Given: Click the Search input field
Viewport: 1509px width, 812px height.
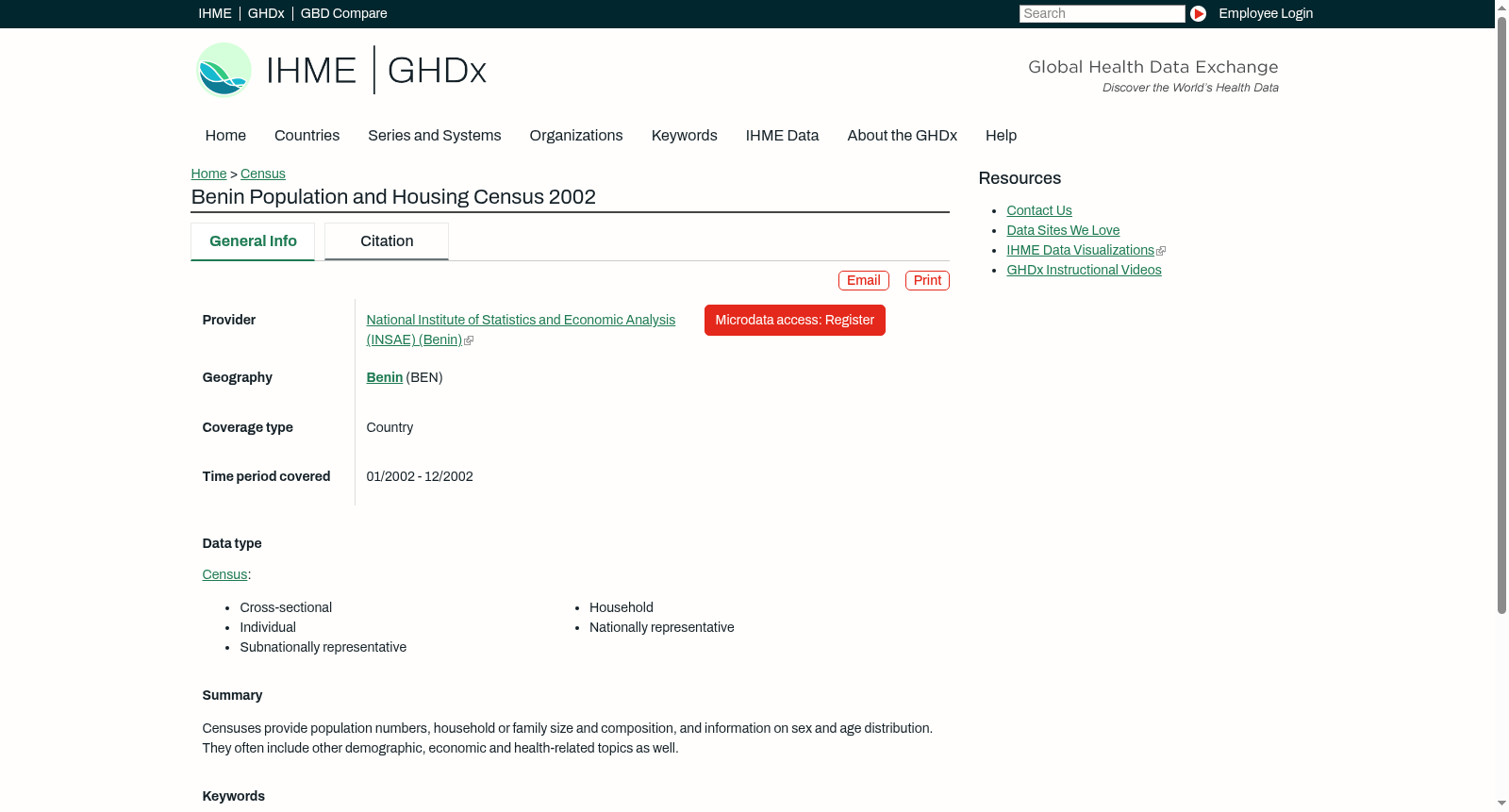Looking at the screenshot, I should (1102, 13).
